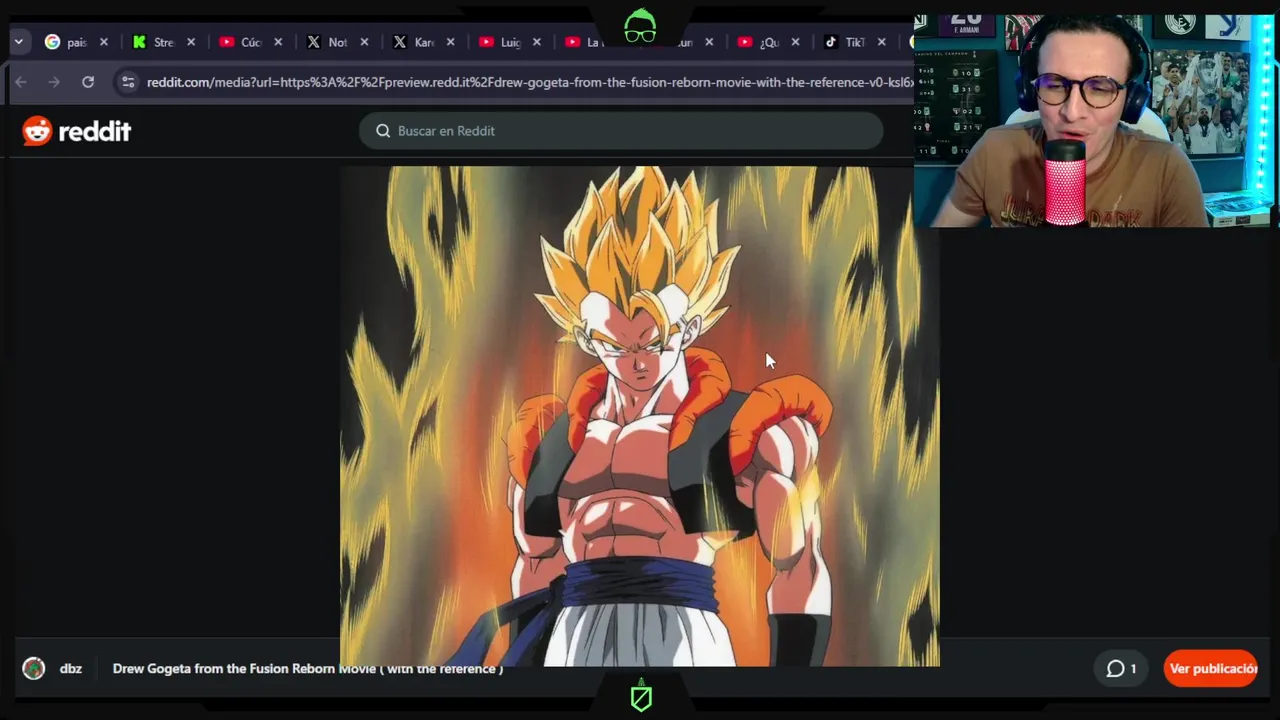Switch to the TikTok tab

(x=845, y=42)
